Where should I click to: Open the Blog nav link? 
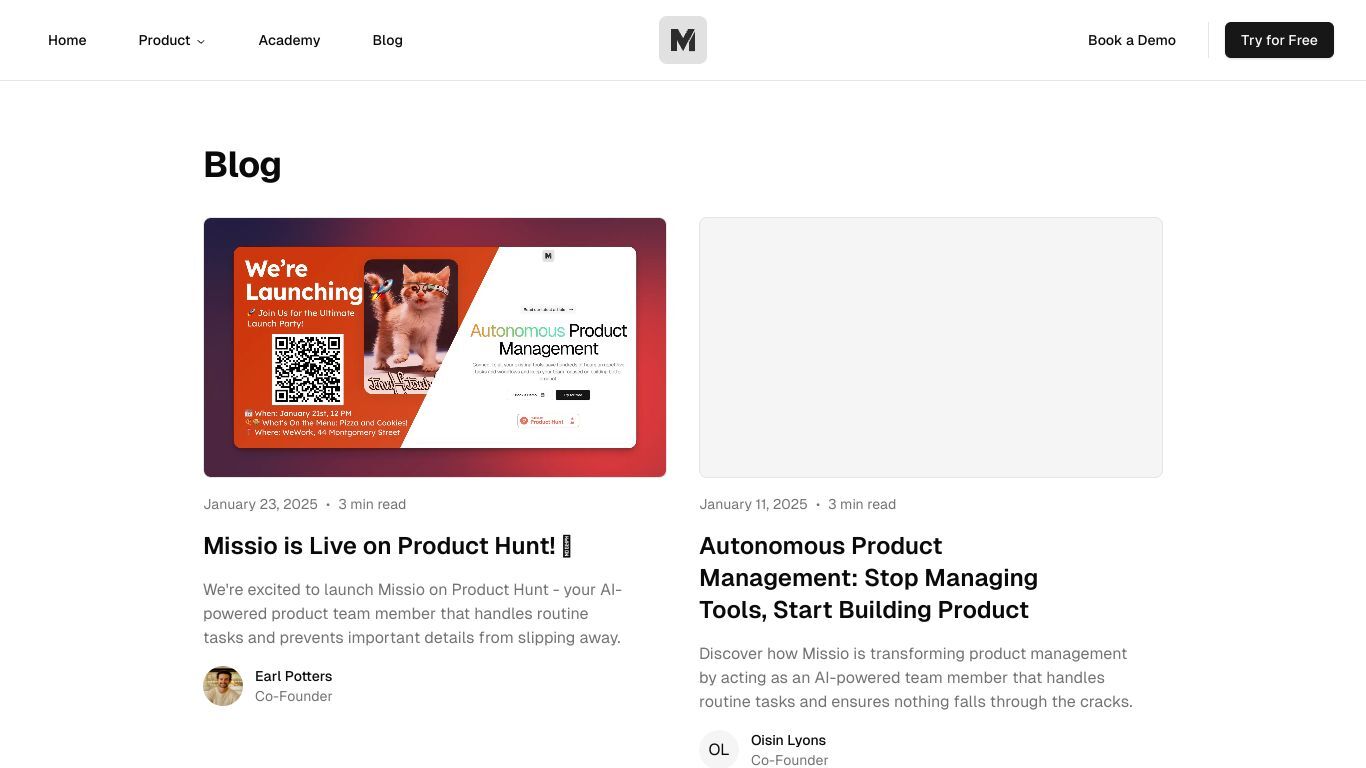coord(387,40)
